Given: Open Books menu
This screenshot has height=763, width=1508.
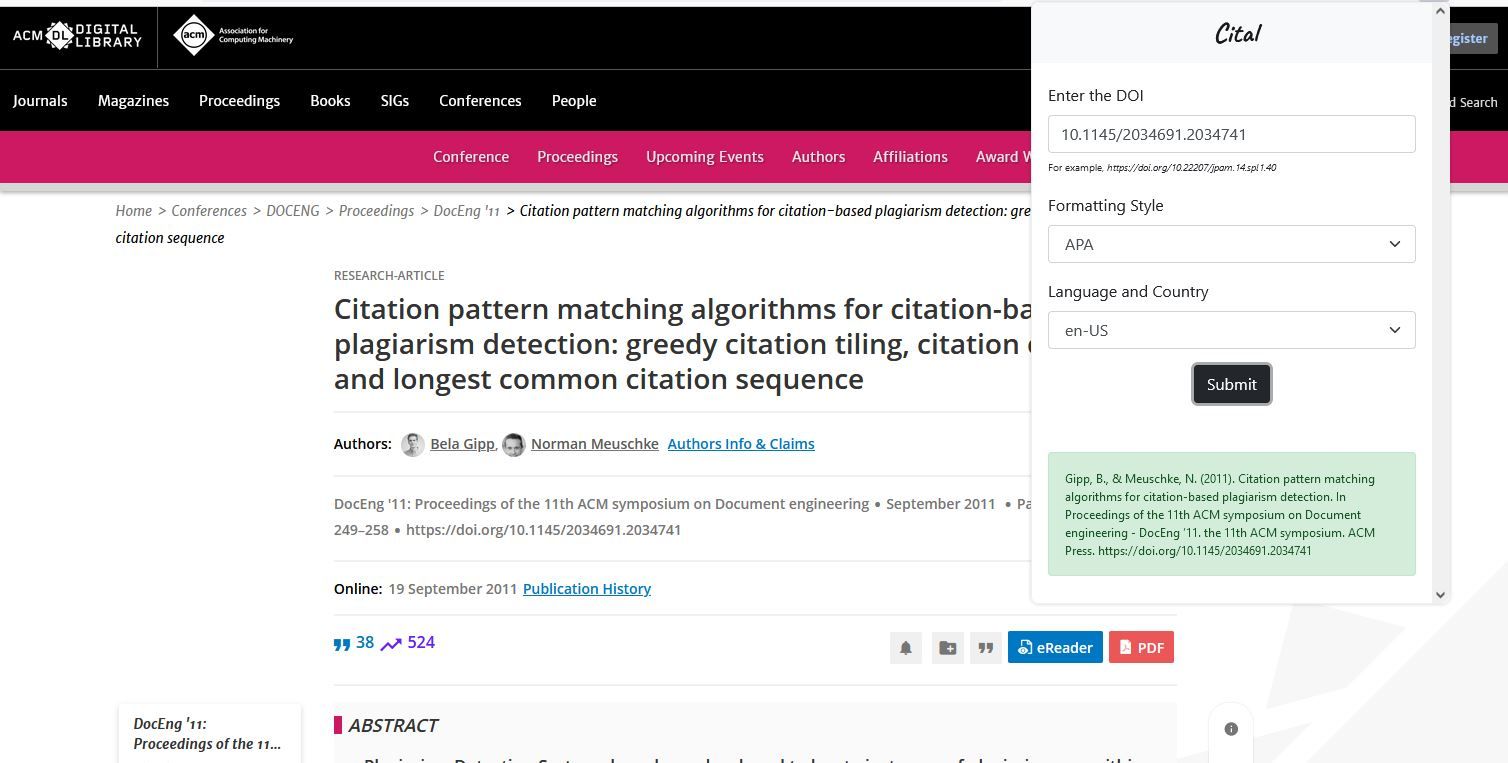Looking at the screenshot, I should (330, 101).
